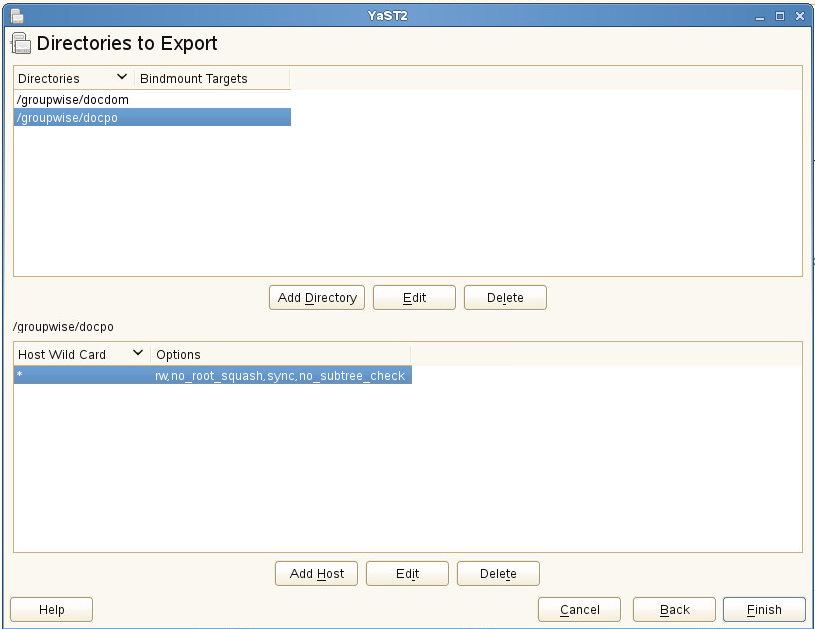This screenshot has width=815, height=629.
Task: Sort by the Directories column arrow
Action: [122, 78]
